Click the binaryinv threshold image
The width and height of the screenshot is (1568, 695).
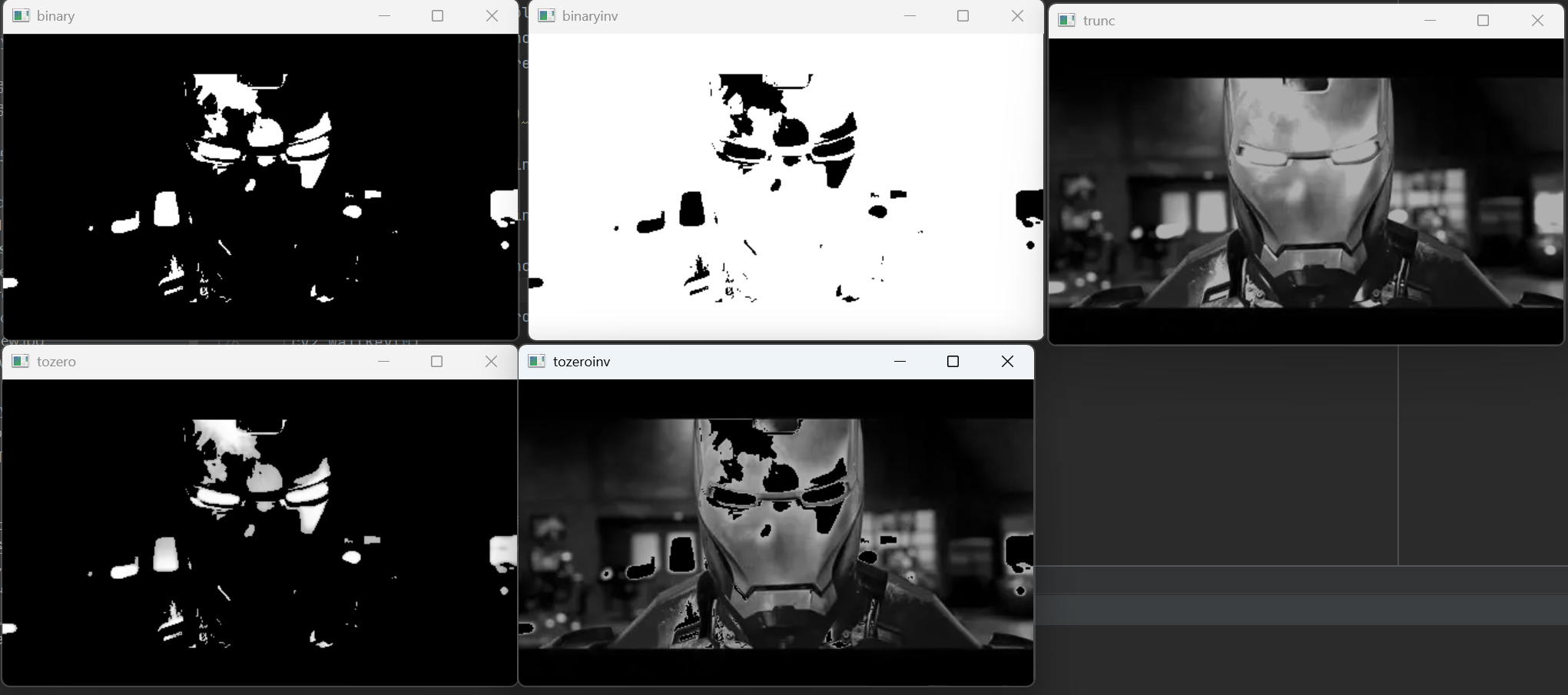(786, 187)
